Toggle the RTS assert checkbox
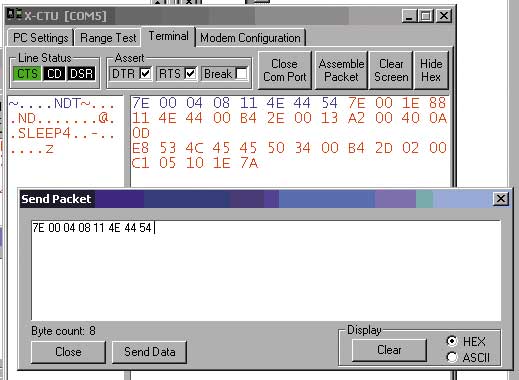519x380 pixels. click(190, 73)
